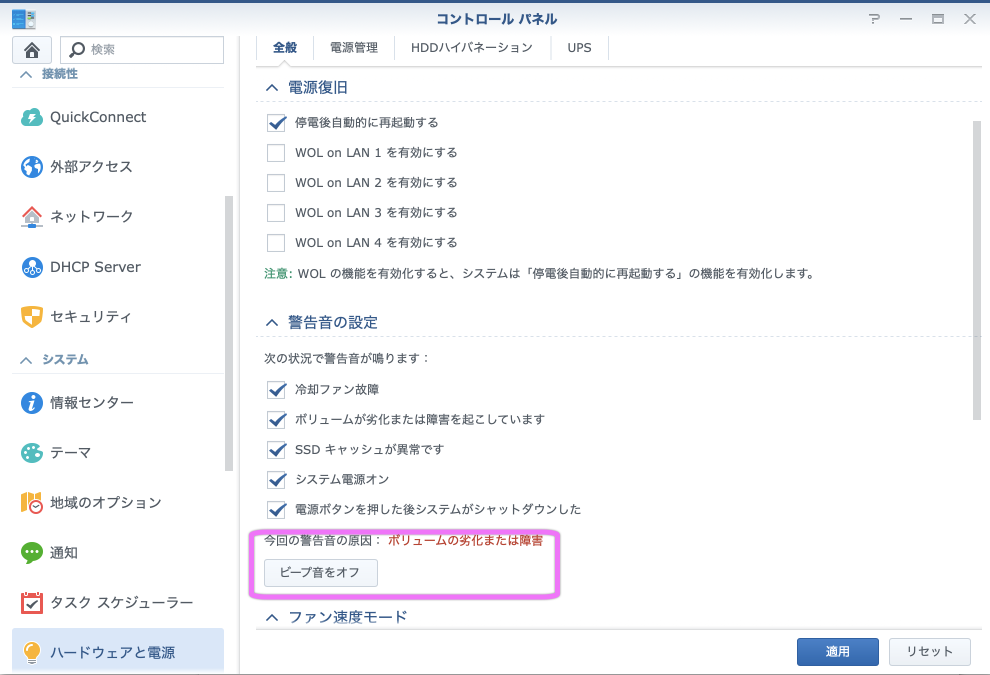Collapse the 電源復旧 section
990x675 pixels.
[x=271, y=88]
